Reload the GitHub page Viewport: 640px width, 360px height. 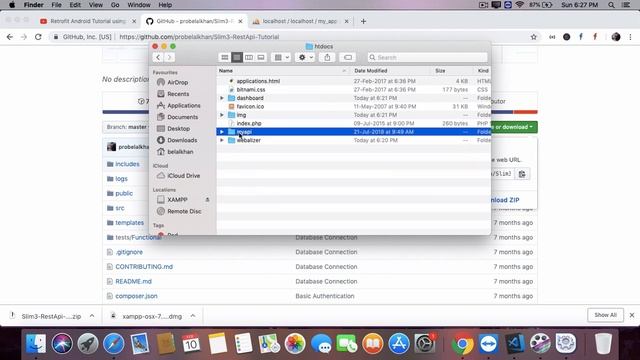(38, 37)
